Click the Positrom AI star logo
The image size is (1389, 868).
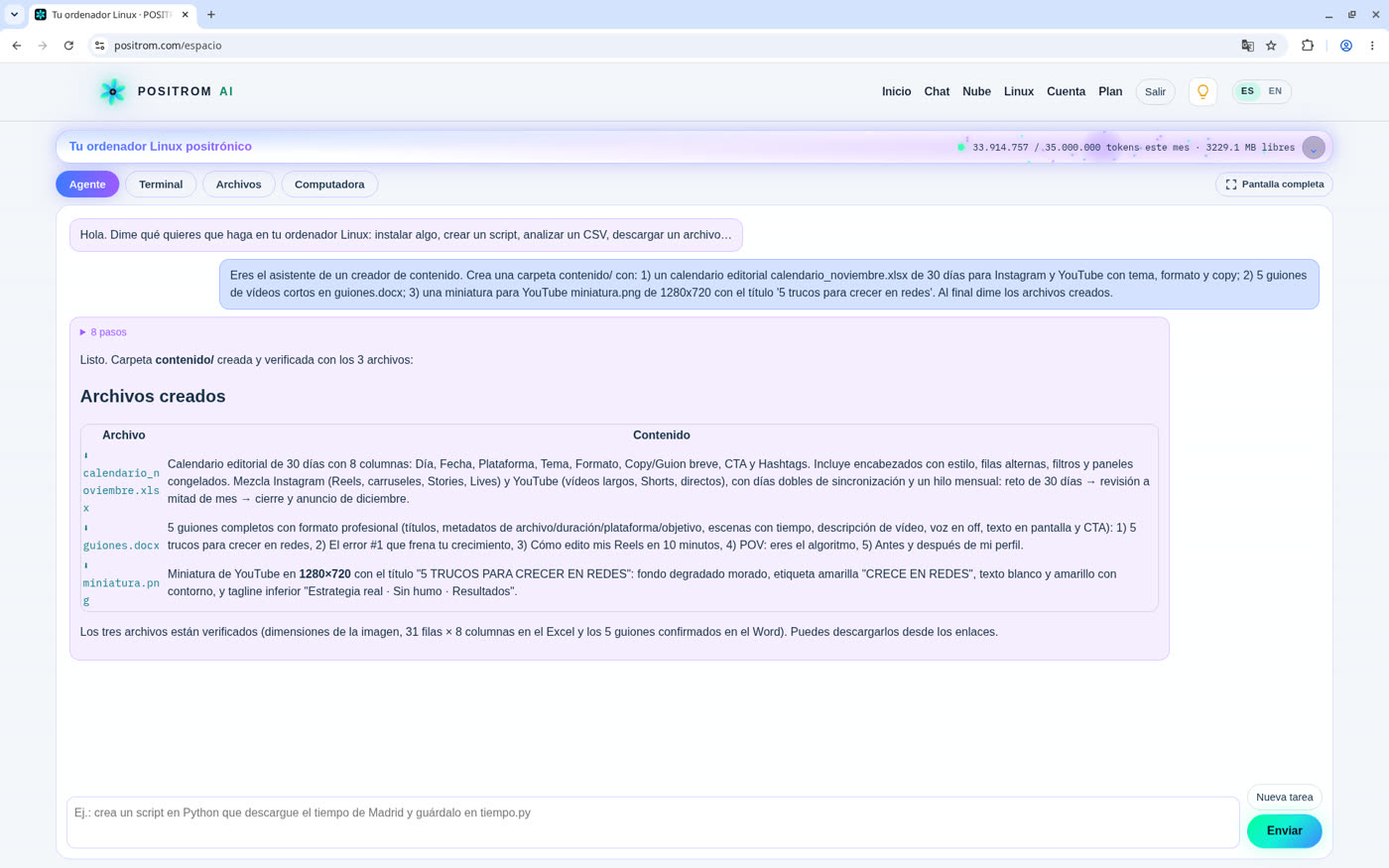click(113, 91)
